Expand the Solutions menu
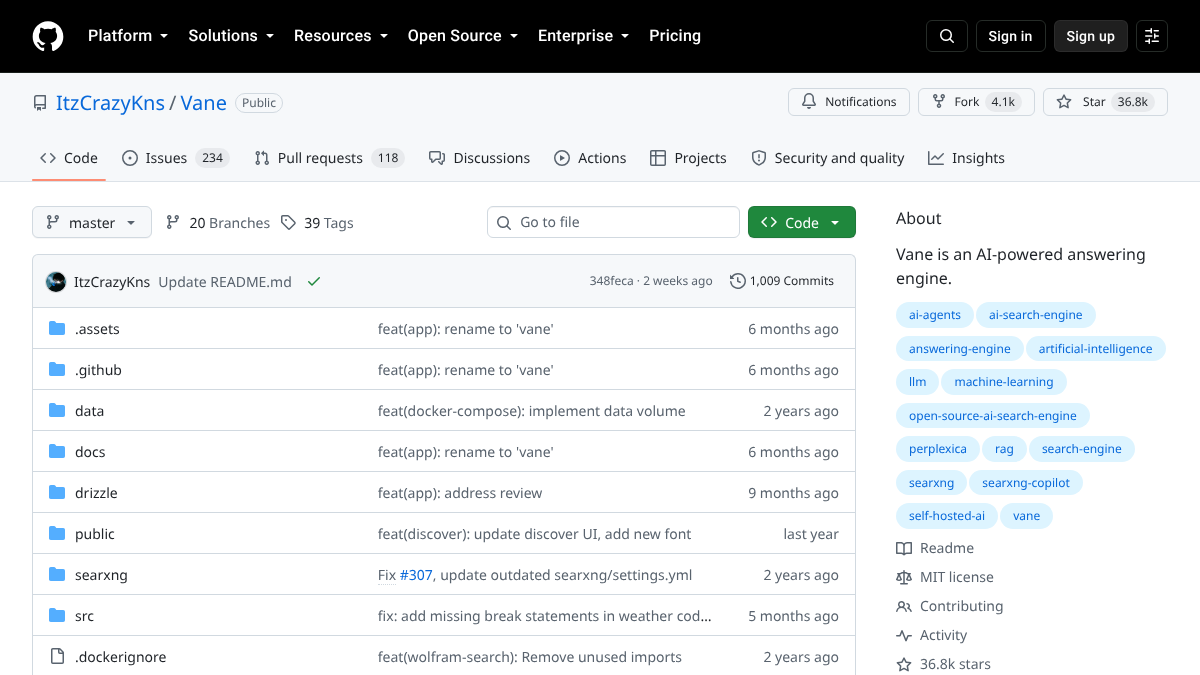The image size is (1200, 675). pos(231,36)
